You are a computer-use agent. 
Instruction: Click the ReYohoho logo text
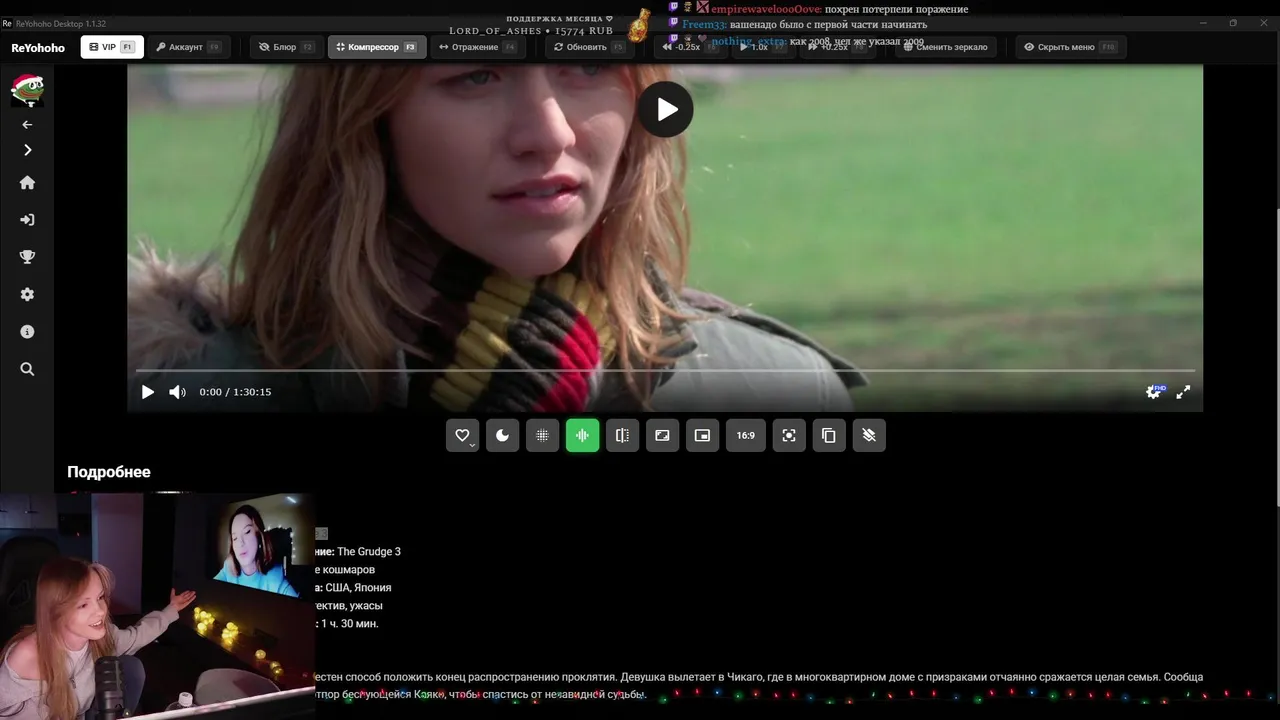pos(38,48)
